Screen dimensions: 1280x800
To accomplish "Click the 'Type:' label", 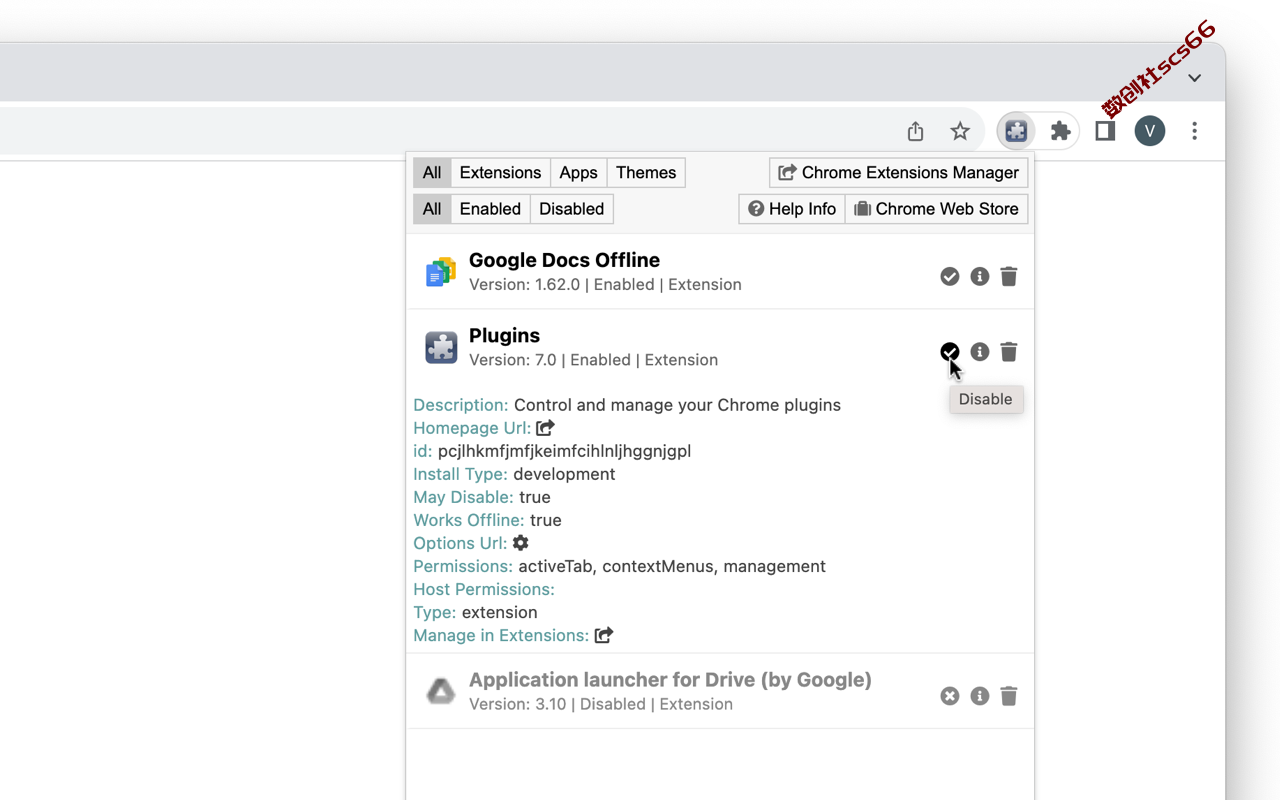I will [435, 612].
